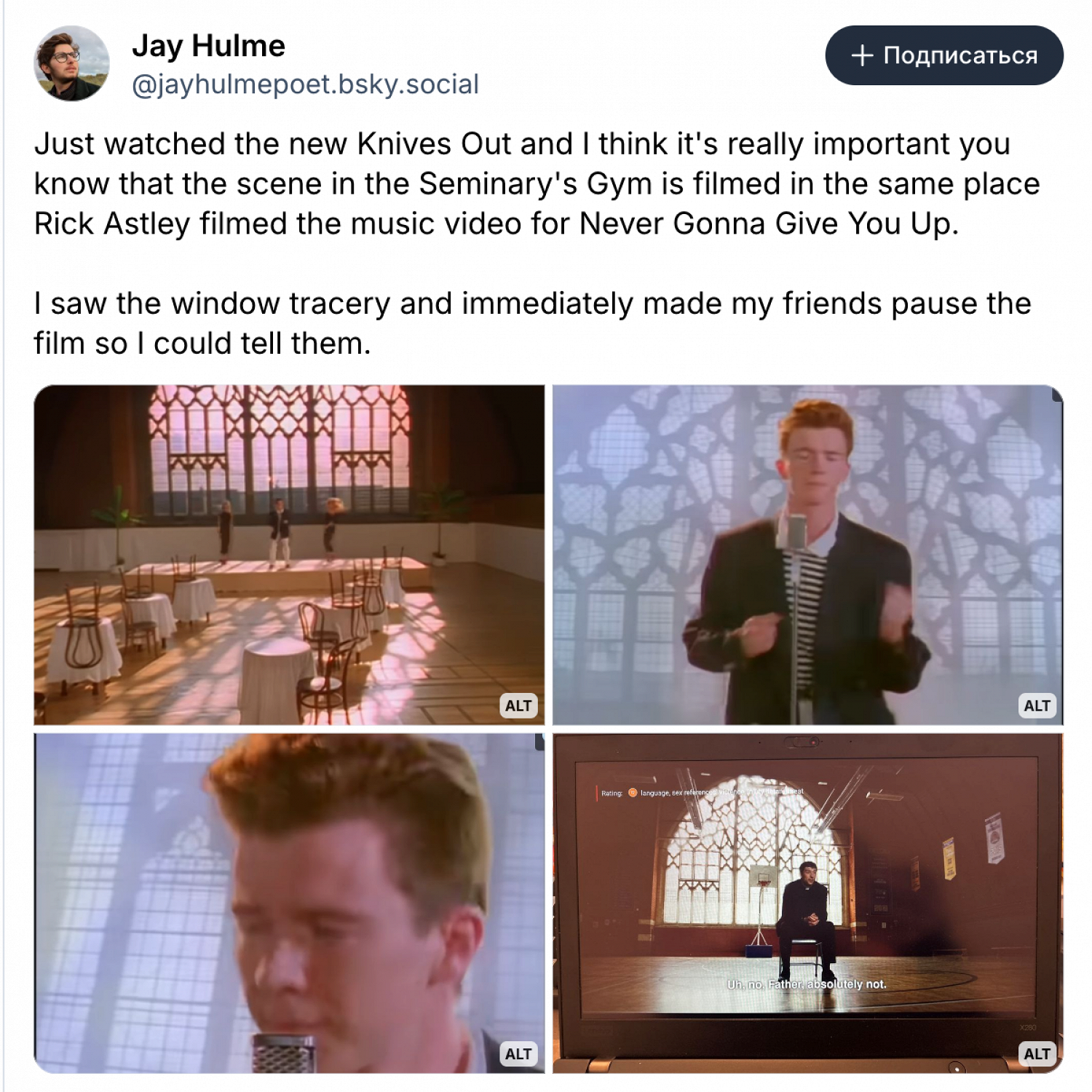Click the subtitle "Uh, no, Father, absolutely not."
This screenshot has width=1092, height=1092.
[807, 984]
